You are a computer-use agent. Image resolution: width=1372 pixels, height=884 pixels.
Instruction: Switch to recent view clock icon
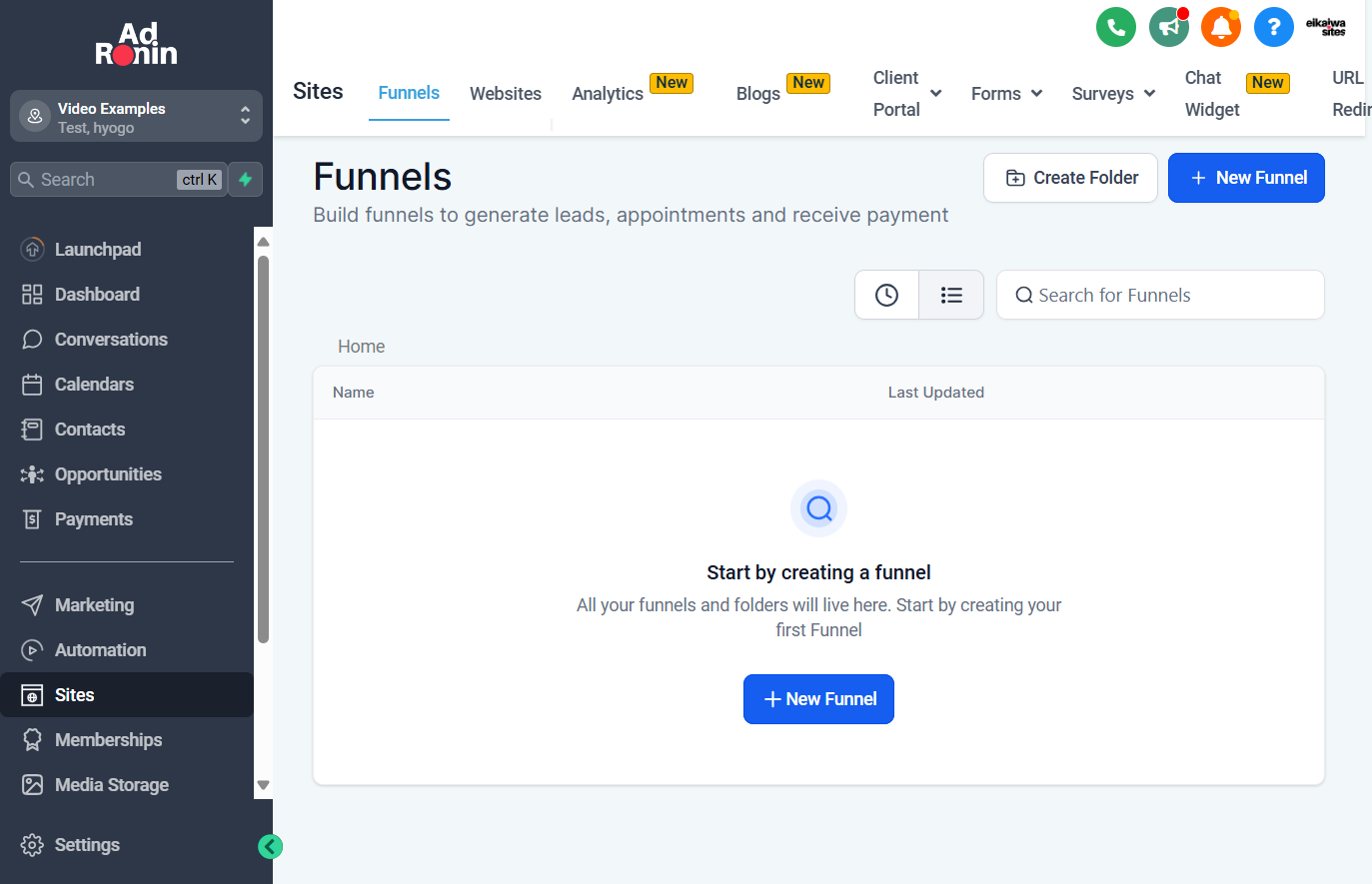click(x=886, y=295)
